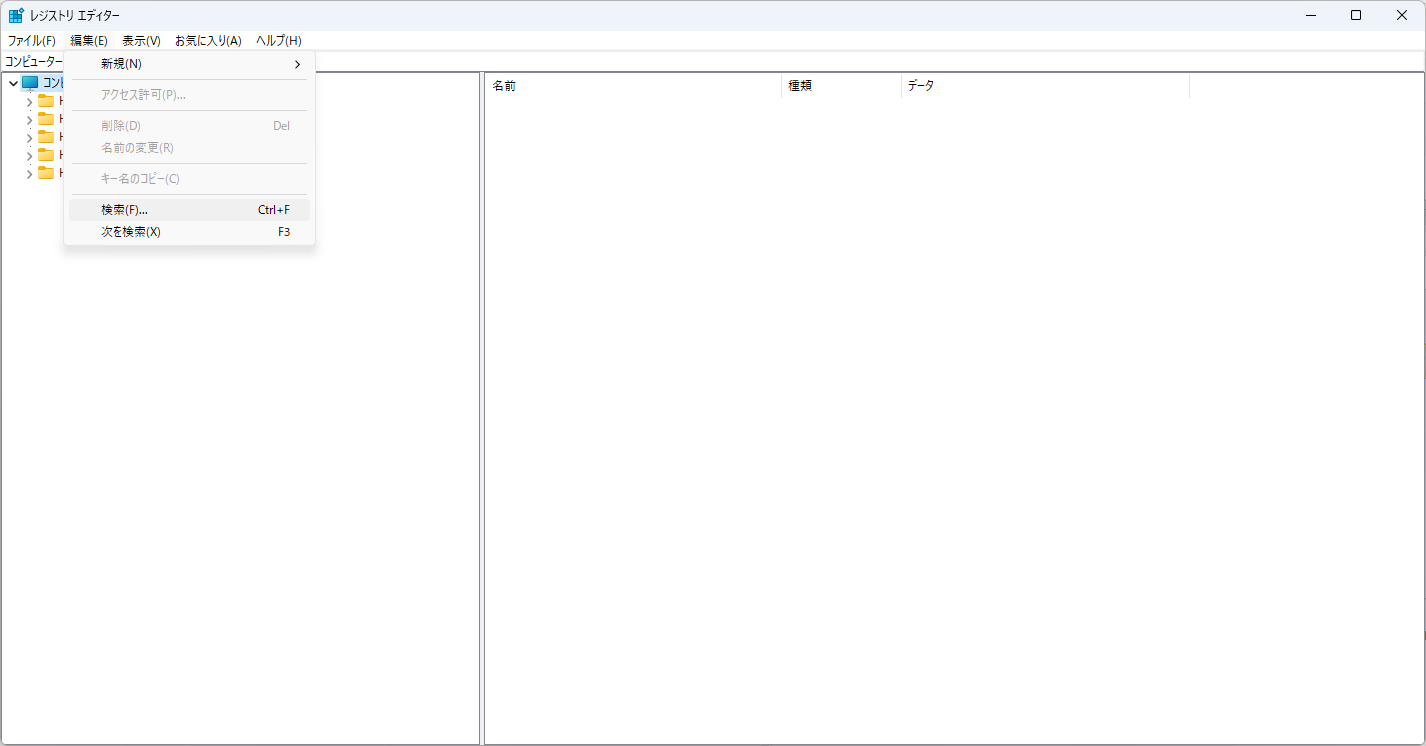Click the greyed-out 名前の変更(R) entry
Screen dimensions: 1426x746
point(189,148)
